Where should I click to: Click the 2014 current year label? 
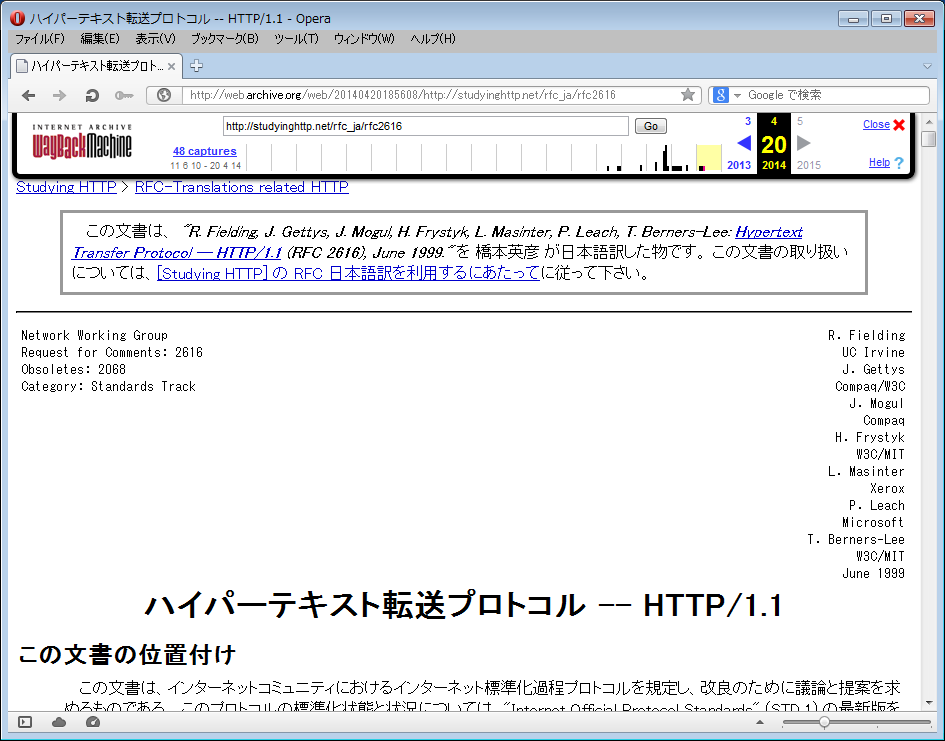point(774,165)
